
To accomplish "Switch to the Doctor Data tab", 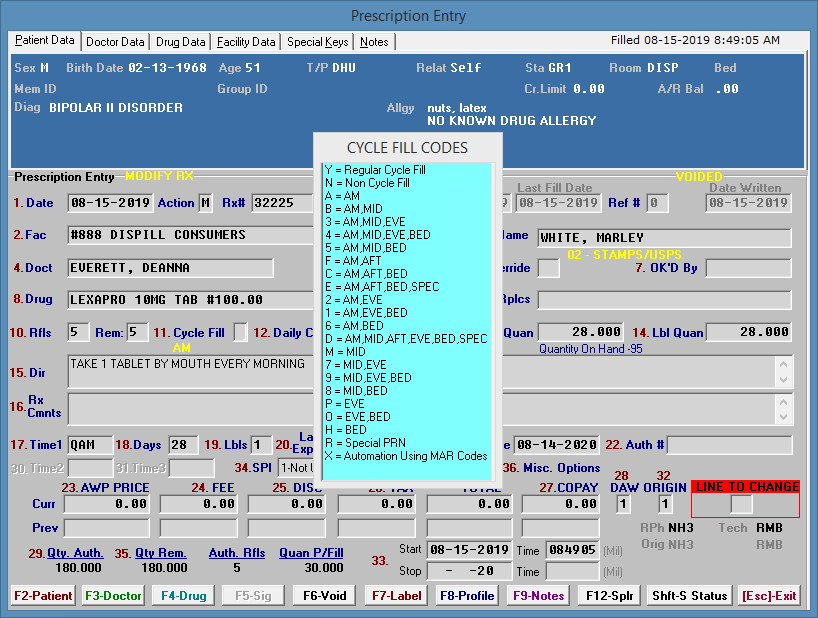I will tap(115, 42).
